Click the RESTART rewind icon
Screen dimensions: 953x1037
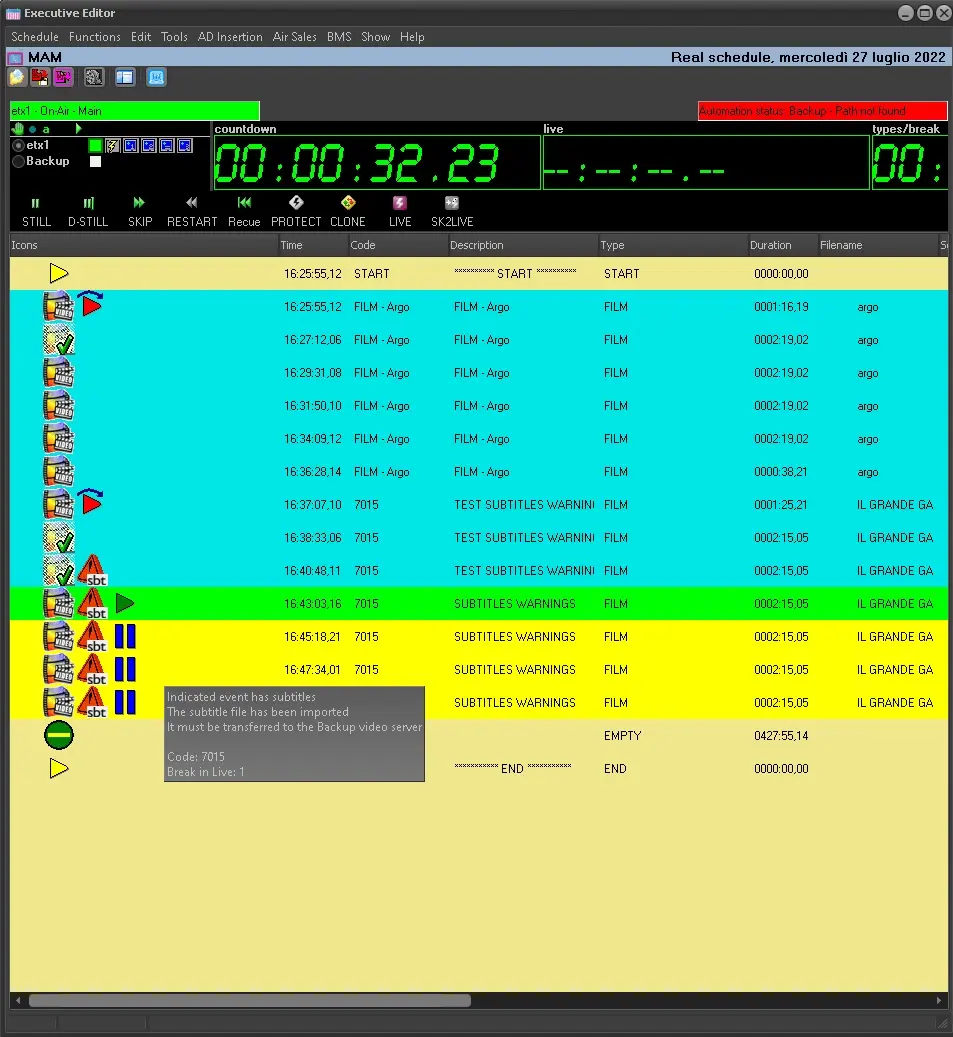tap(192, 203)
